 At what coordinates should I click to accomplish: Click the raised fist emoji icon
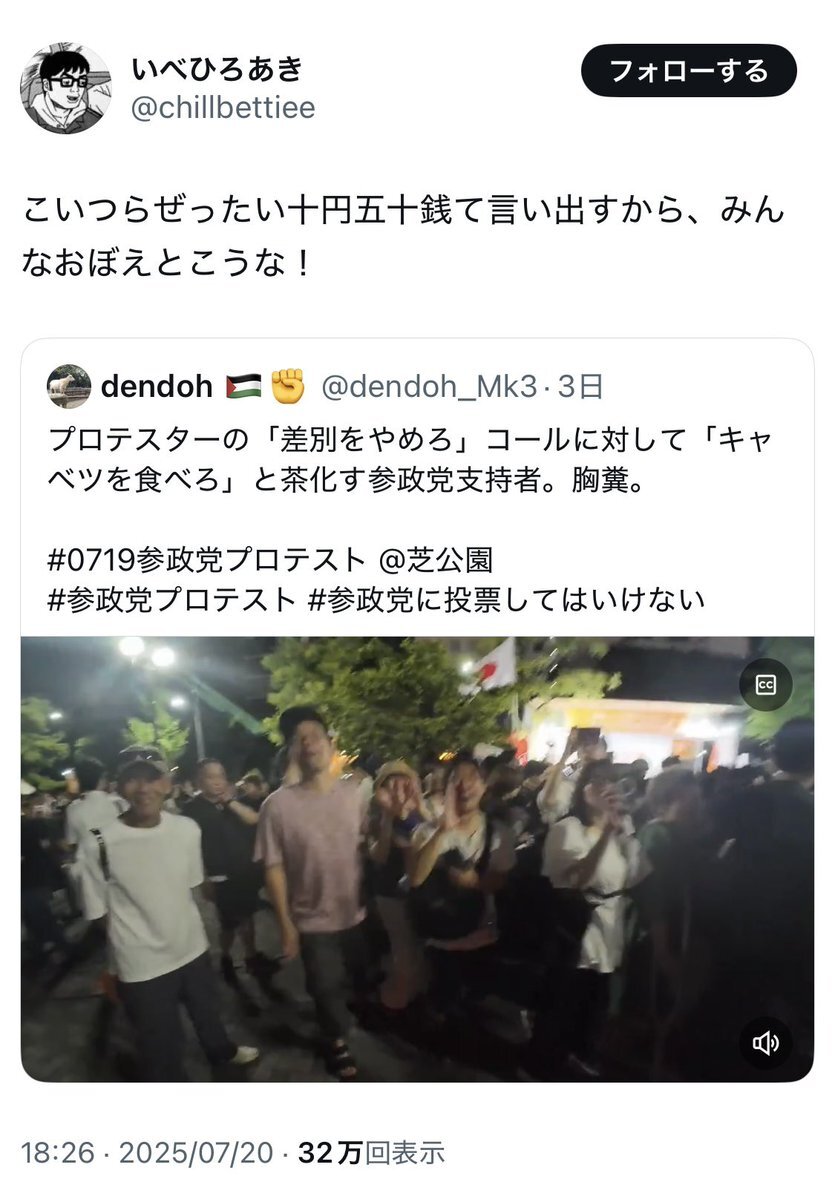[288, 386]
